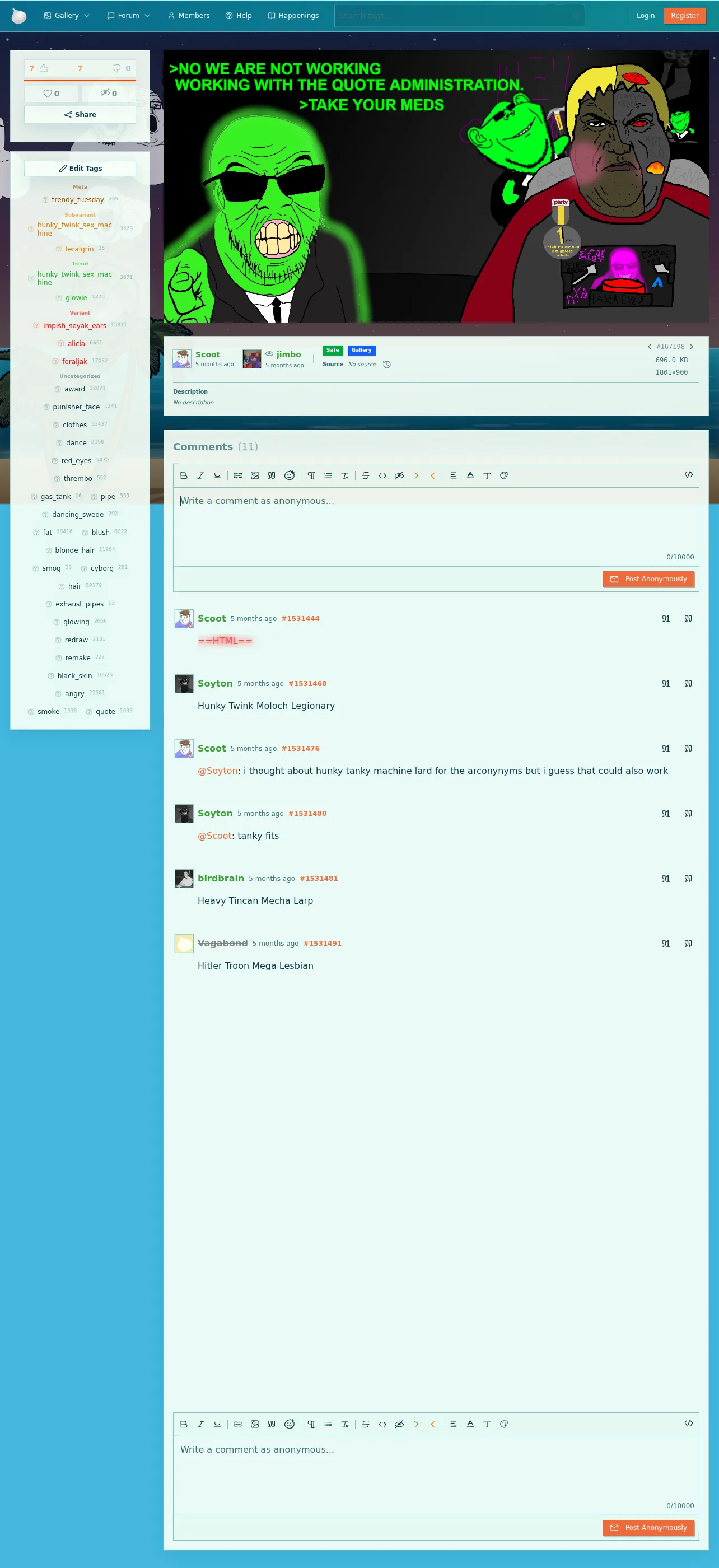Open the Happenings page
The height and width of the screenshot is (1568, 719).
[293, 16]
